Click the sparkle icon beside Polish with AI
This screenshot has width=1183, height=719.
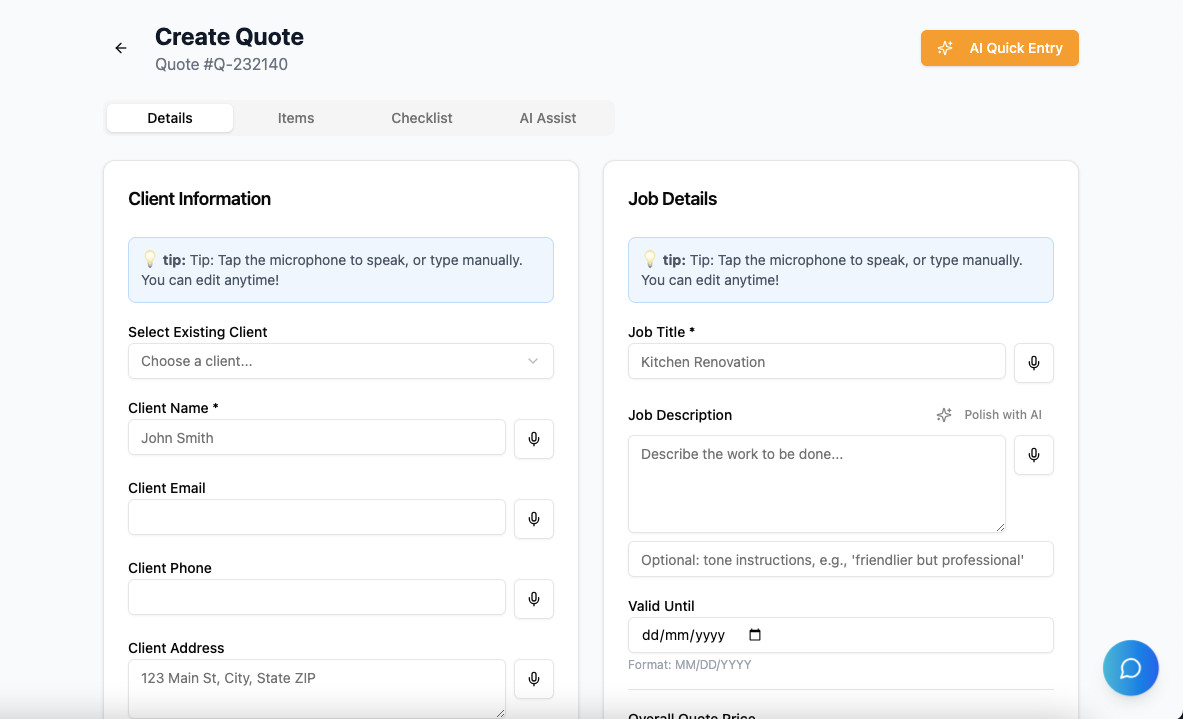point(944,415)
